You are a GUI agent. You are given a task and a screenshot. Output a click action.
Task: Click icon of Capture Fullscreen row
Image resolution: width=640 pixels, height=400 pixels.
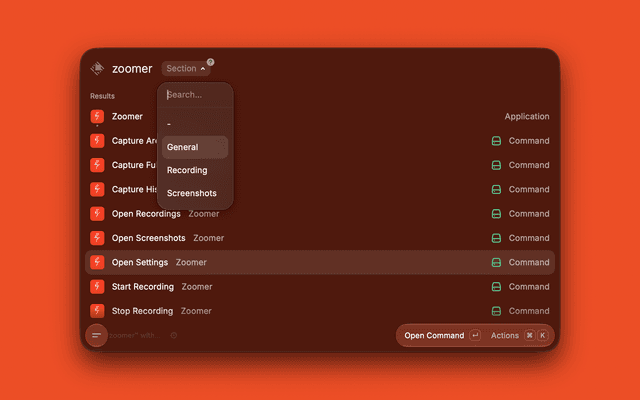click(97, 165)
